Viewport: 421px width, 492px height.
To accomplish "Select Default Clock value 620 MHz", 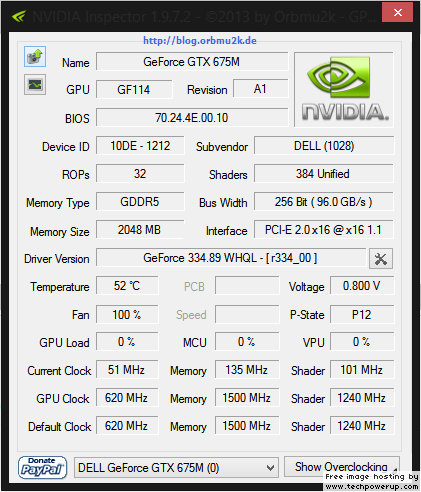I will [x=127, y=426].
